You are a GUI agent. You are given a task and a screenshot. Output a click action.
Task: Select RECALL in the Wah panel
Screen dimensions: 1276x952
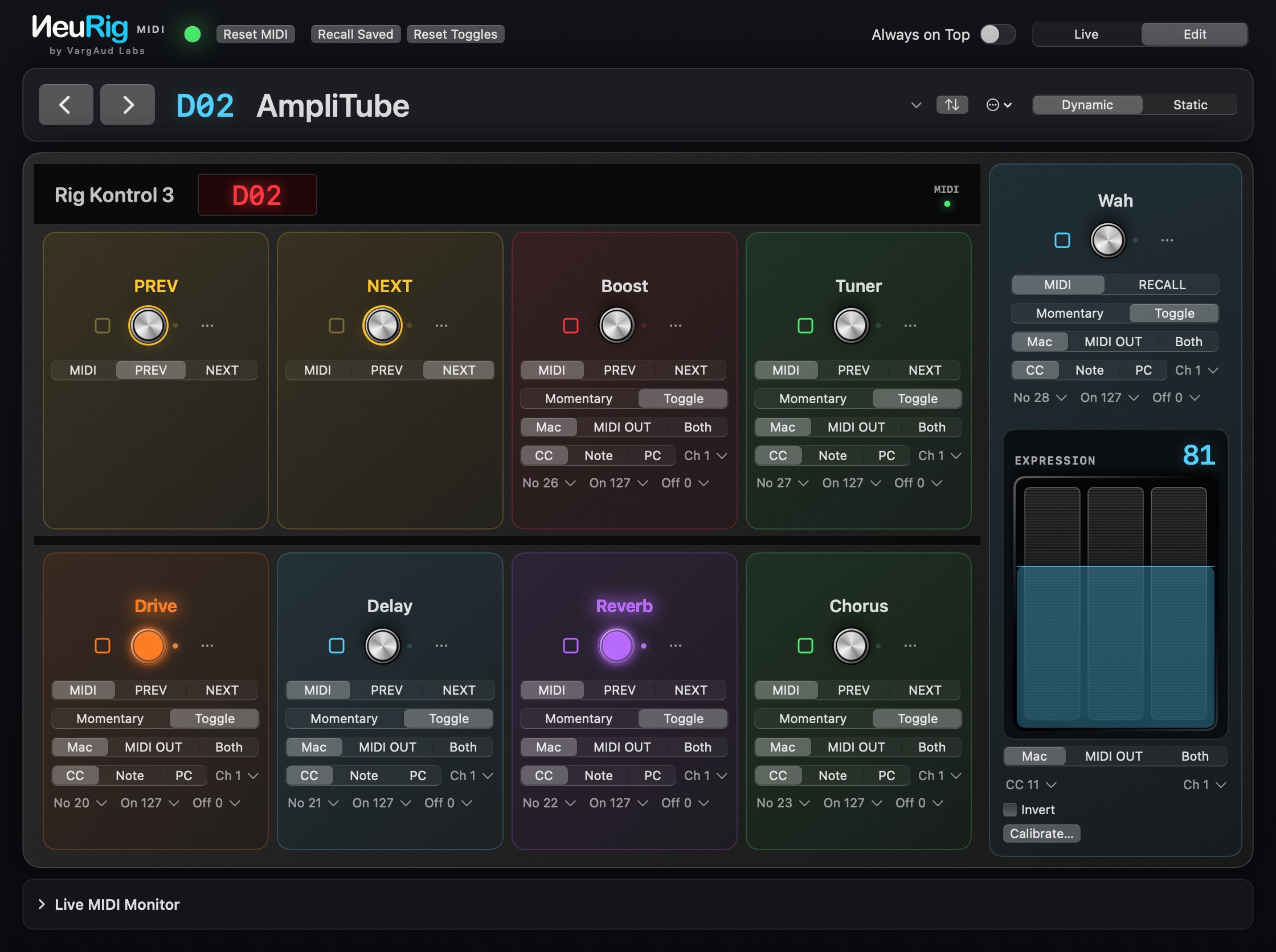point(1162,285)
